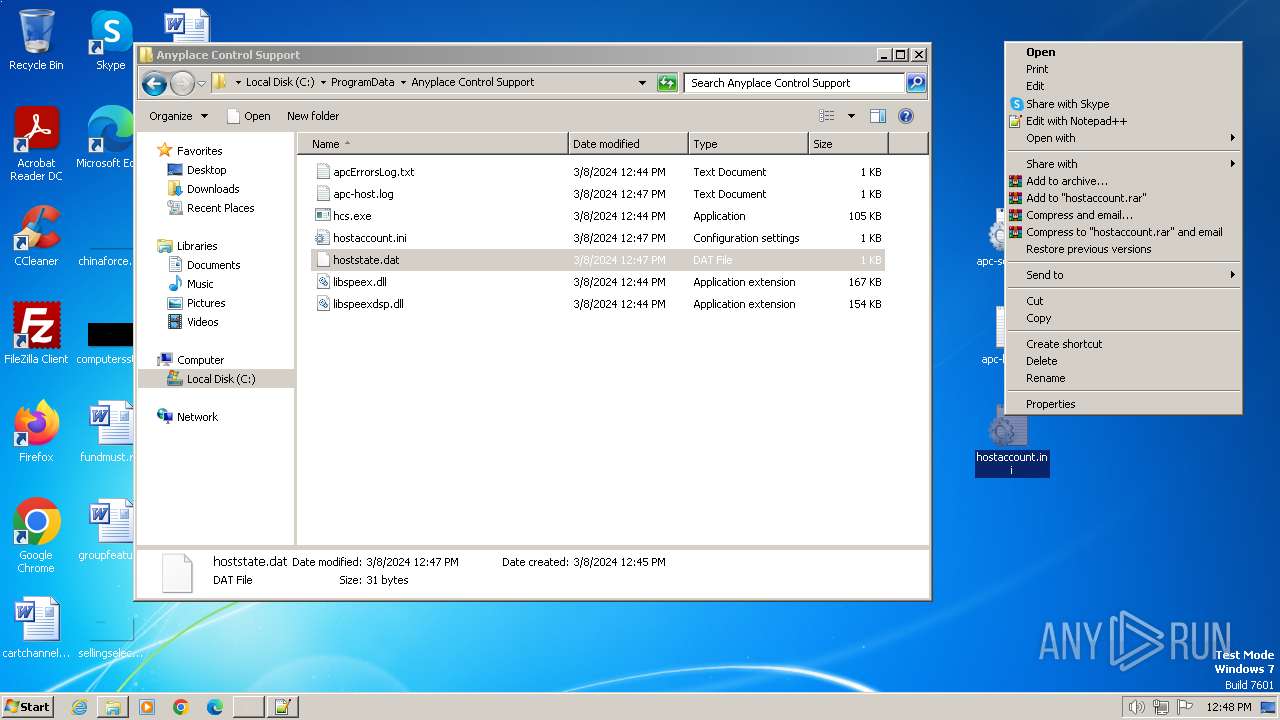Click New folder toolbar button
The image size is (1280, 720).
(x=313, y=116)
